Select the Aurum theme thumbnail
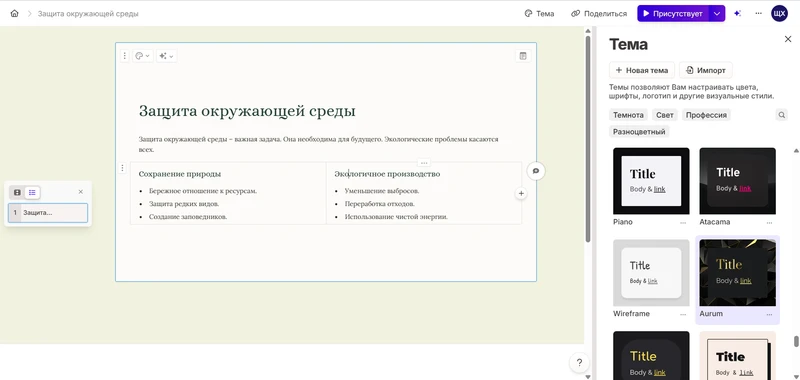The width and height of the screenshot is (800, 380). tap(737, 273)
